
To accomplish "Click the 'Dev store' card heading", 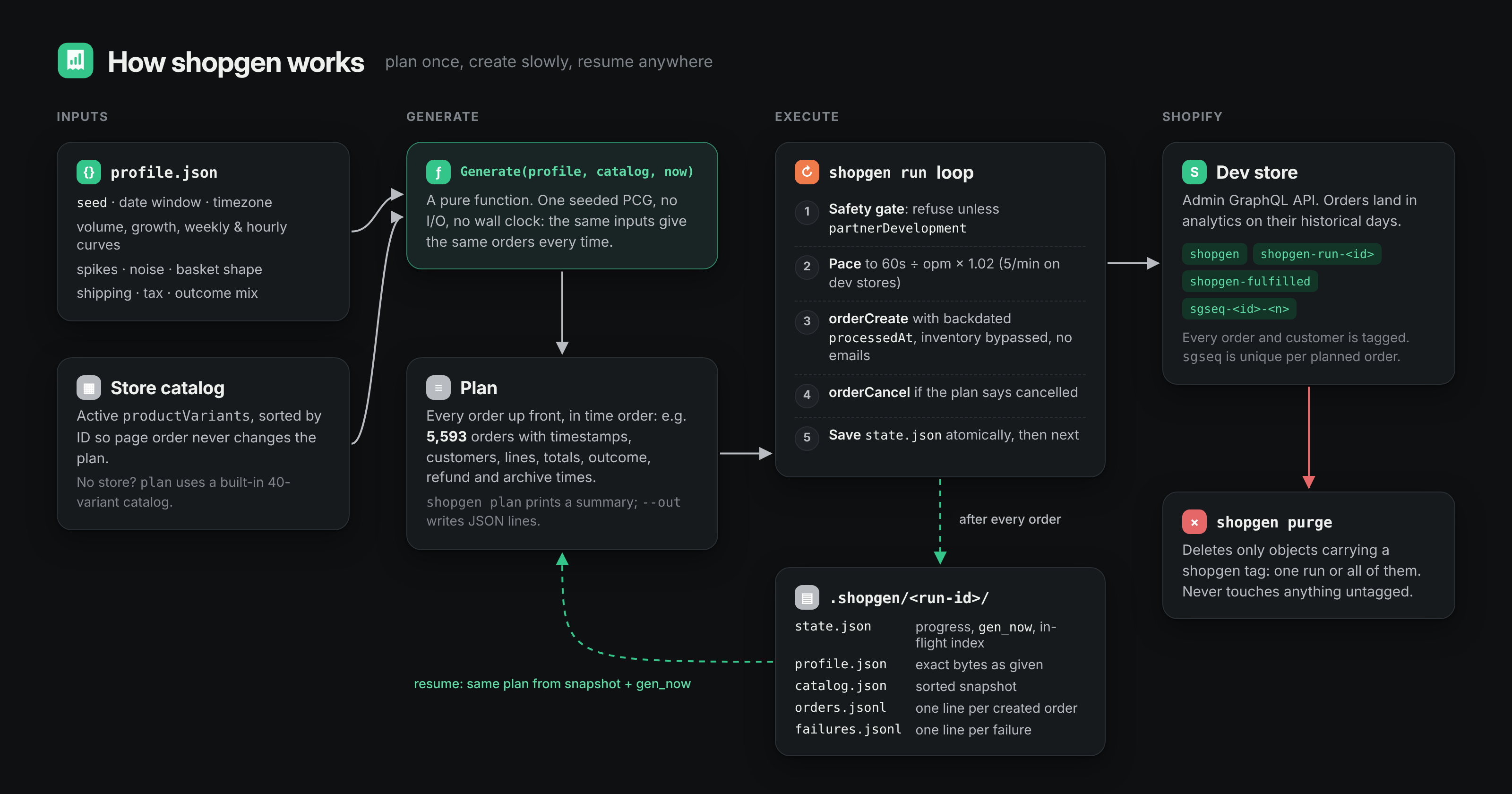I will (1257, 172).
